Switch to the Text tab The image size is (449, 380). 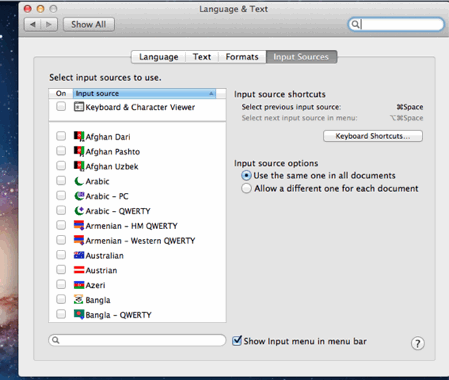click(x=202, y=57)
